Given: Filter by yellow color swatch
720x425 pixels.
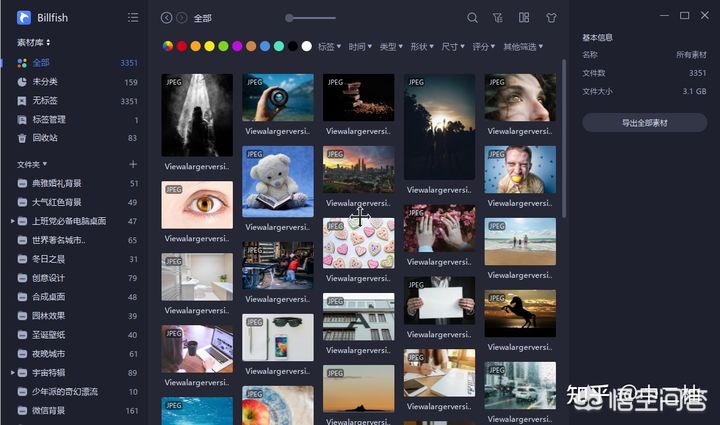Looking at the screenshot, I should 209,46.
